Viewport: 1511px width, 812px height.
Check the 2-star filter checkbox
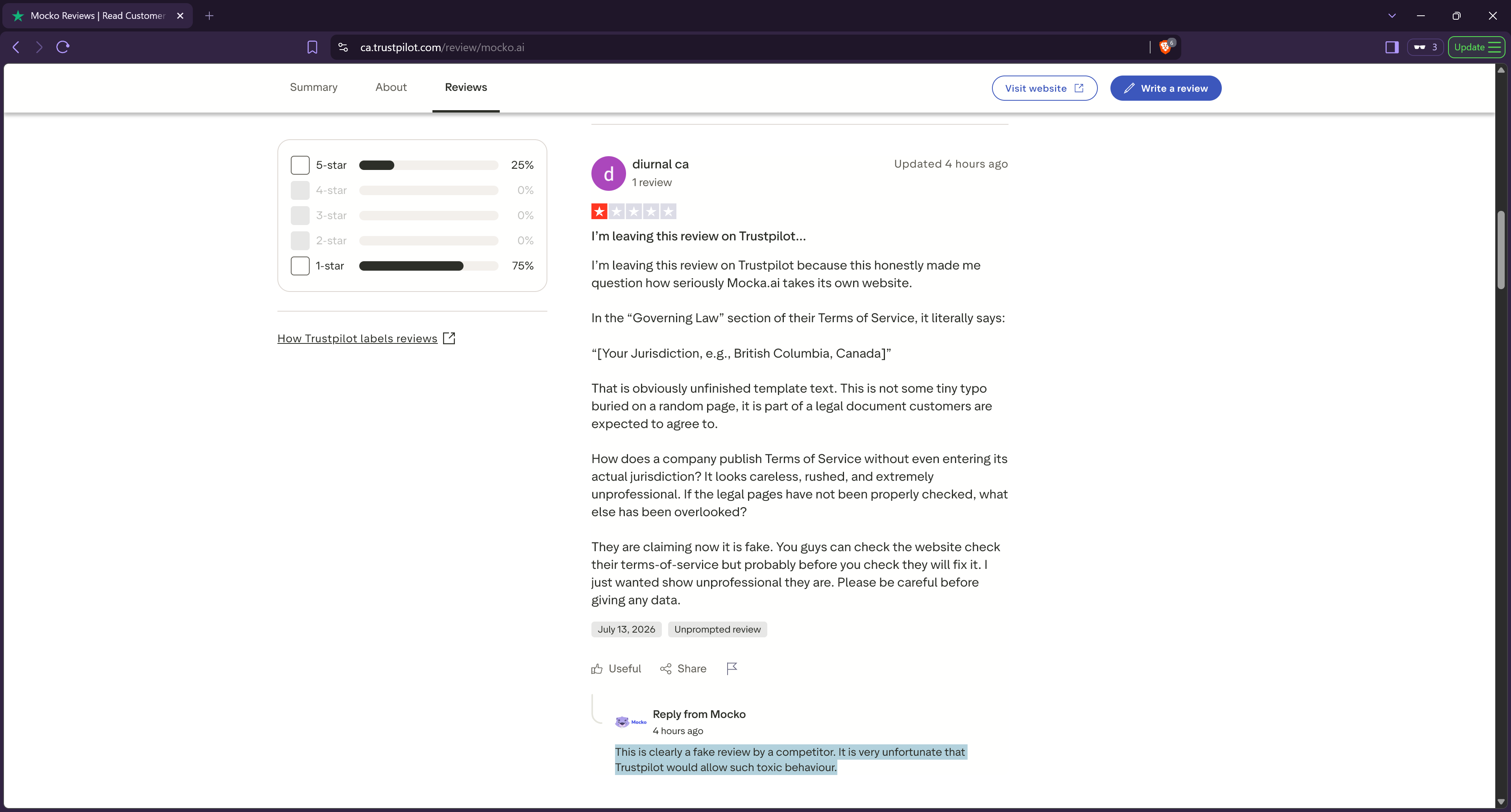300,240
